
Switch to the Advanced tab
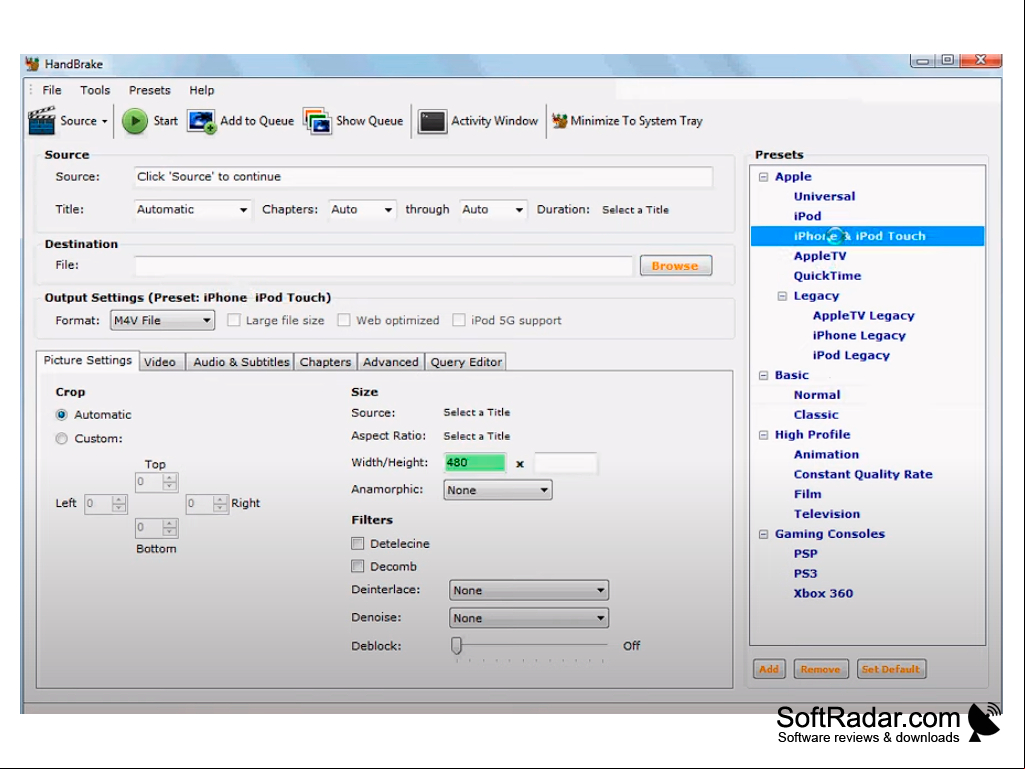(x=391, y=362)
